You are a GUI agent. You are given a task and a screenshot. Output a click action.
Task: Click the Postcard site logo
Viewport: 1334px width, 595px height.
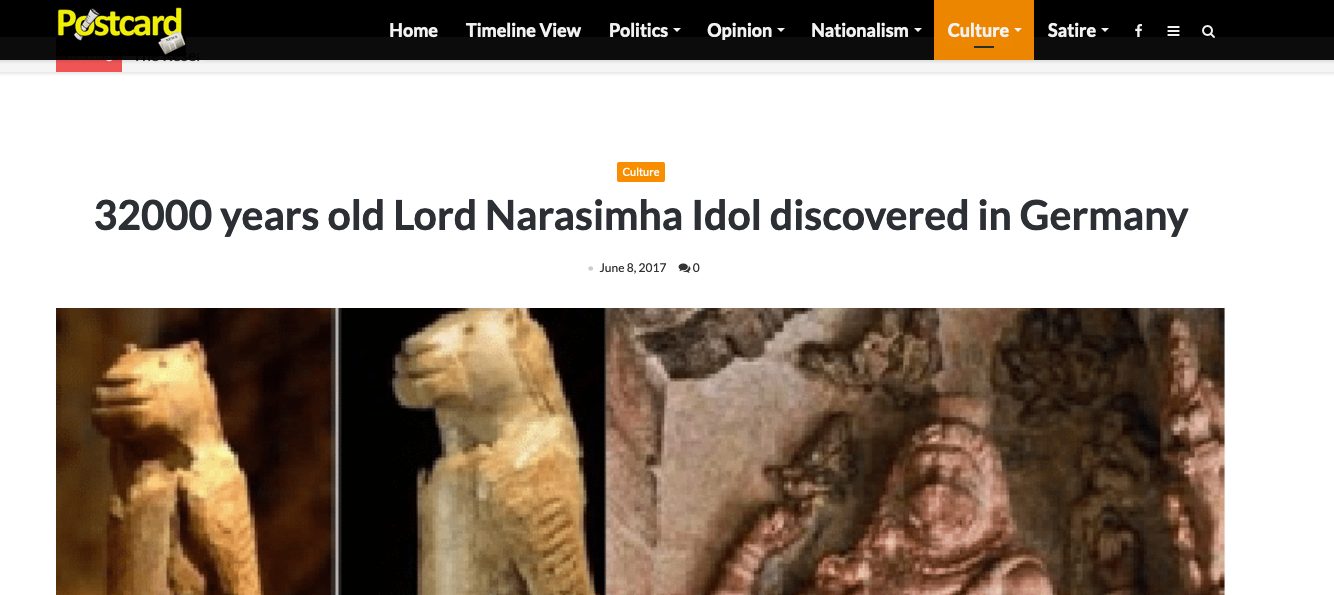[x=120, y=28]
